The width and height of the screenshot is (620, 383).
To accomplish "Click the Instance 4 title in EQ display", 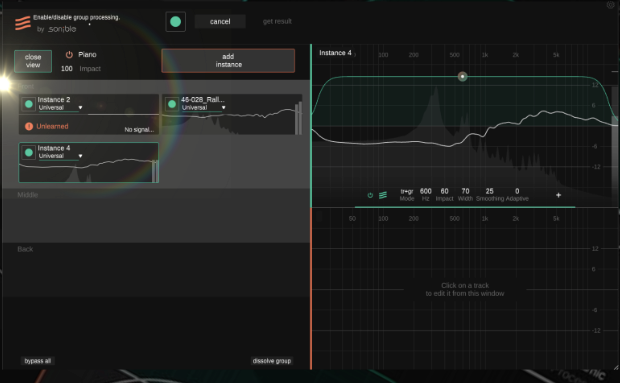I will (x=335, y=53).
